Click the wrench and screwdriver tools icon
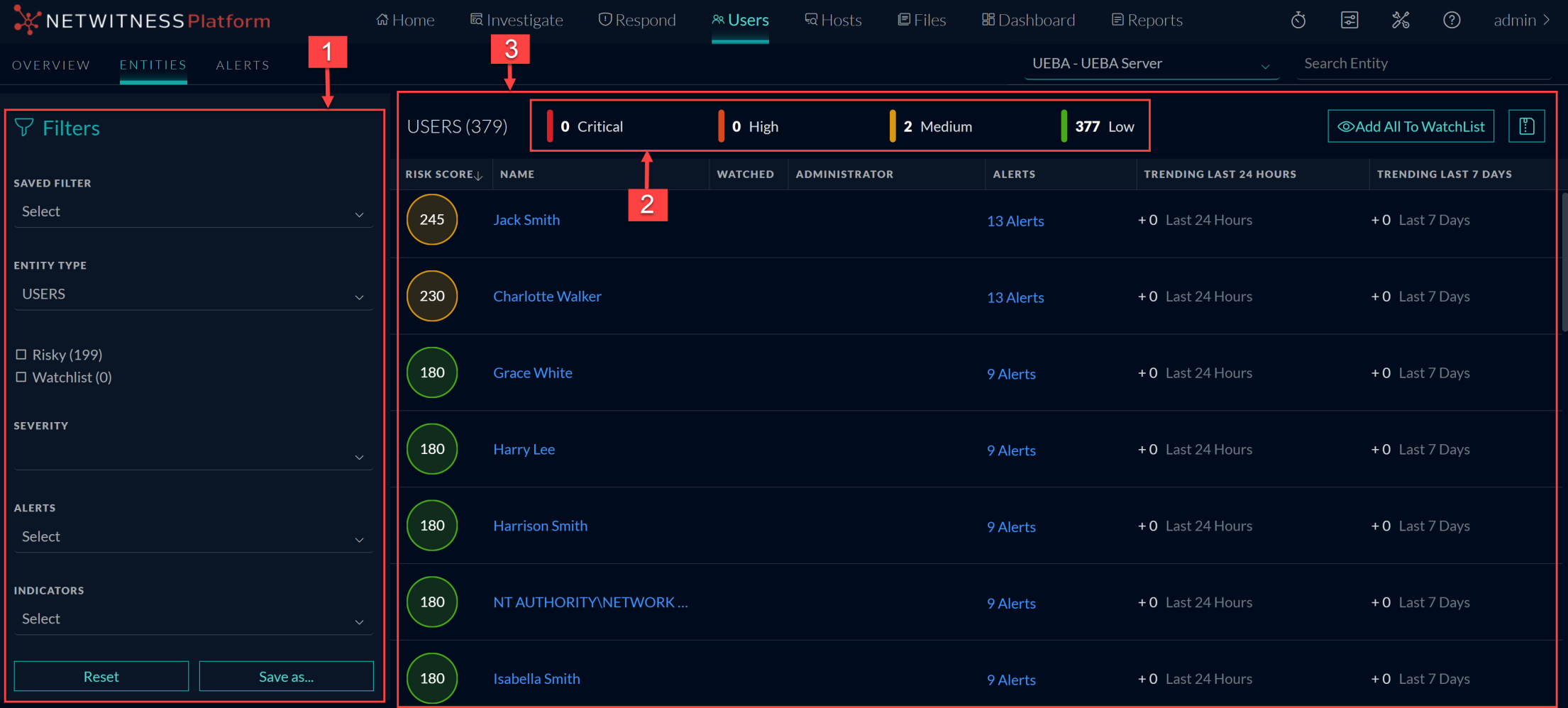The width and height of the screenshot is (1568, 708). tap(1401, 21)
